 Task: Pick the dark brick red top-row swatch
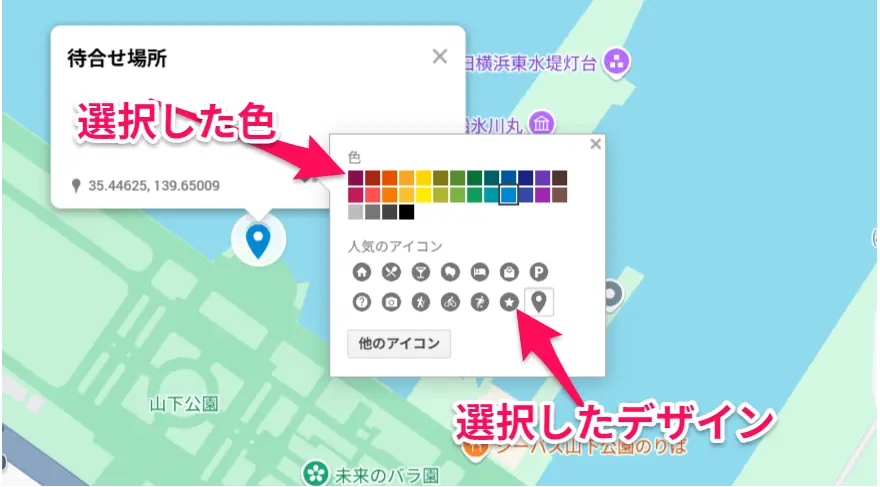pos(373,178)
